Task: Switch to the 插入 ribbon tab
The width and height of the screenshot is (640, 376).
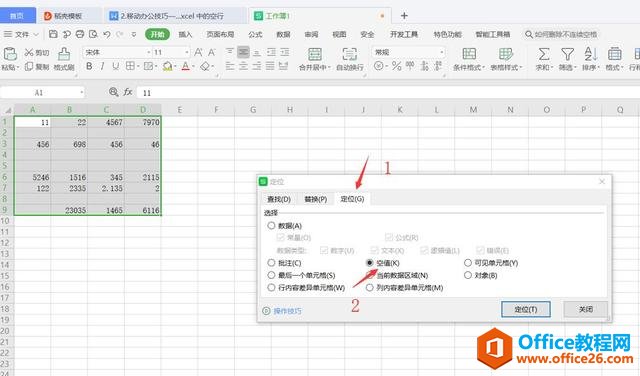Action: [185, 34]
